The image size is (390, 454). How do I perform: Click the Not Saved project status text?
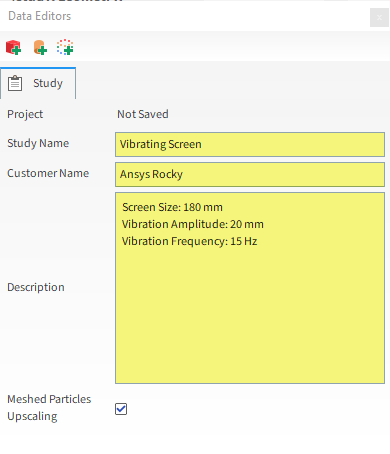[x=143, y=114]
